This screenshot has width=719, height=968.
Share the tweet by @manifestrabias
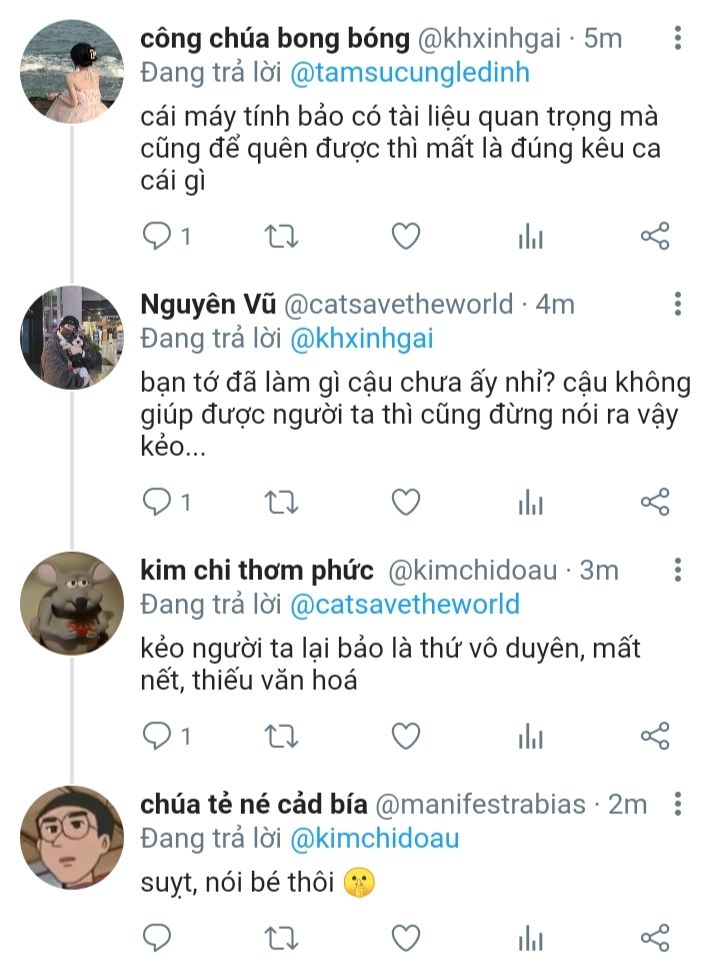tap(654, 937)
